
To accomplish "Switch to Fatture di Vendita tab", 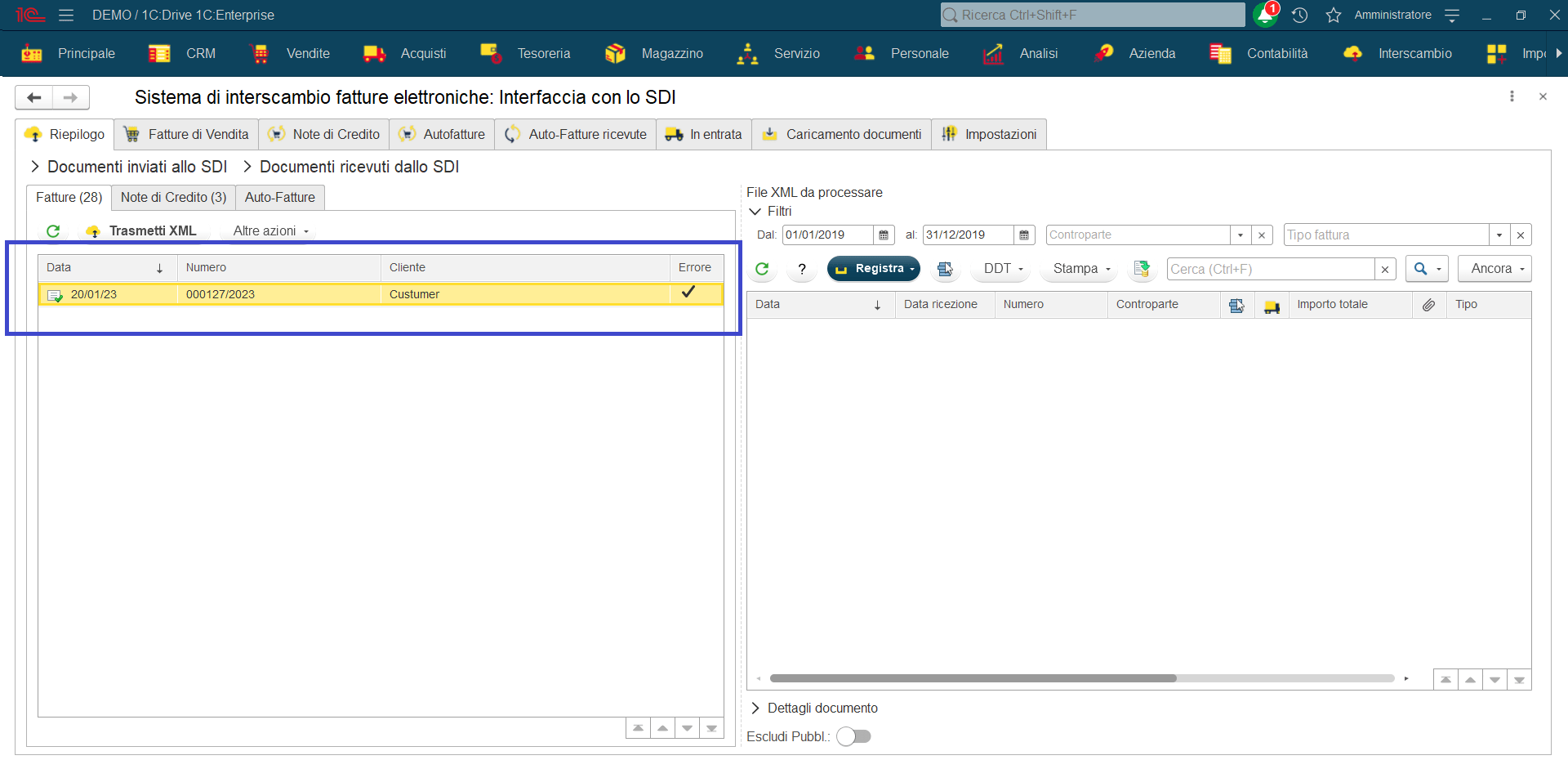I will click(x=186, y=134).
